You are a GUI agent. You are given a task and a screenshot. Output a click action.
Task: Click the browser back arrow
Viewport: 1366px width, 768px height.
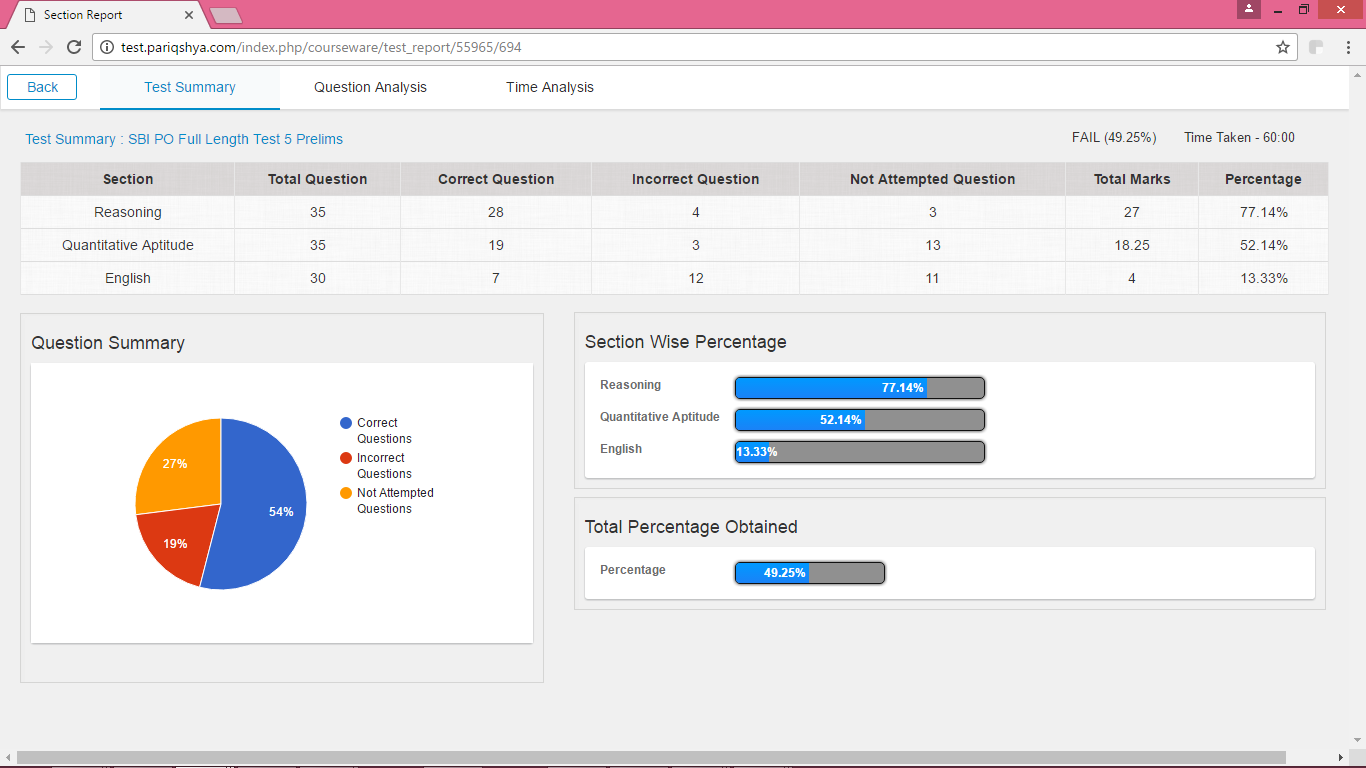tap(18, 47)
